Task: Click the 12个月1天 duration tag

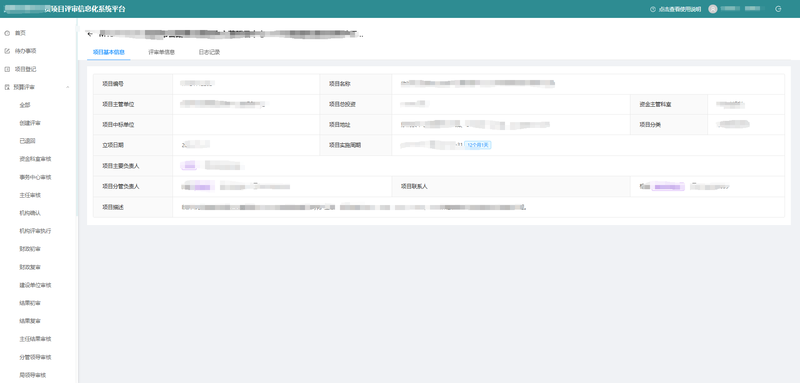Action: coord(478,145)
